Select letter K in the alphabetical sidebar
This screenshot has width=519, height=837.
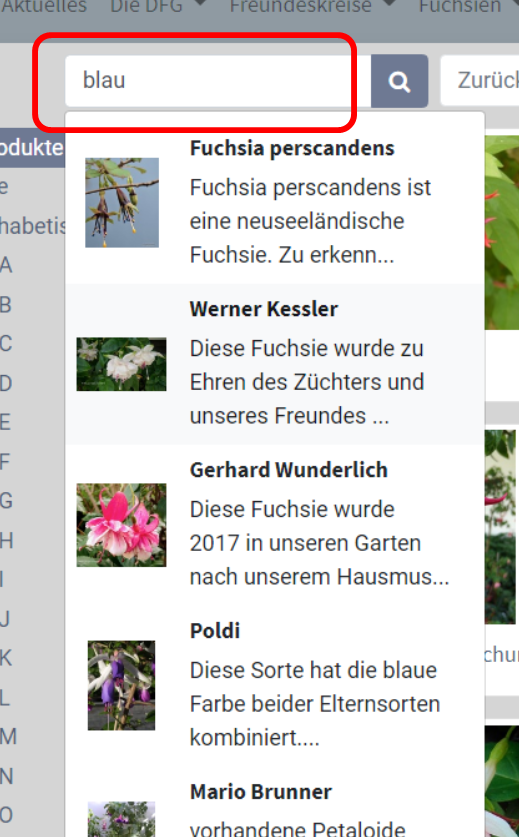pyautogui.click(x=6, y=658)
